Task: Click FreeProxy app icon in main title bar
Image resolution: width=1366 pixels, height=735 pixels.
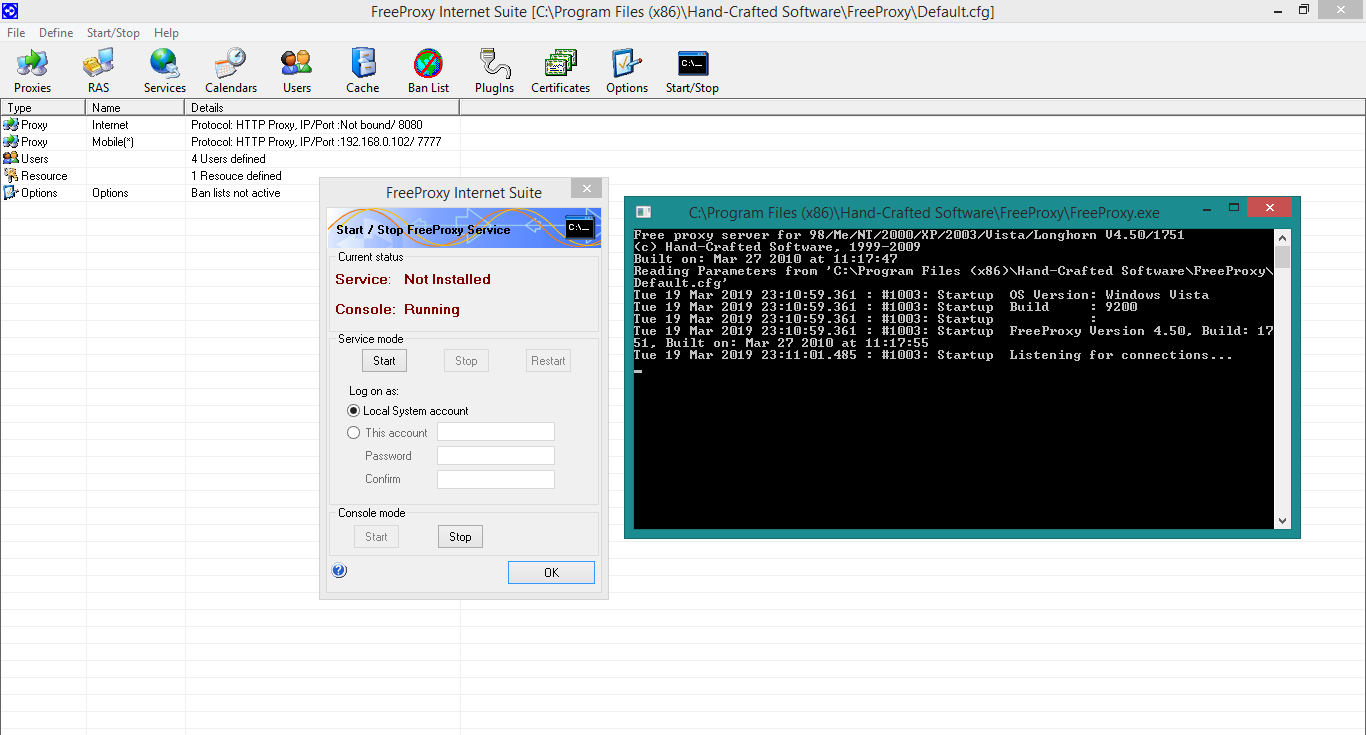Action: pos(10,11)
